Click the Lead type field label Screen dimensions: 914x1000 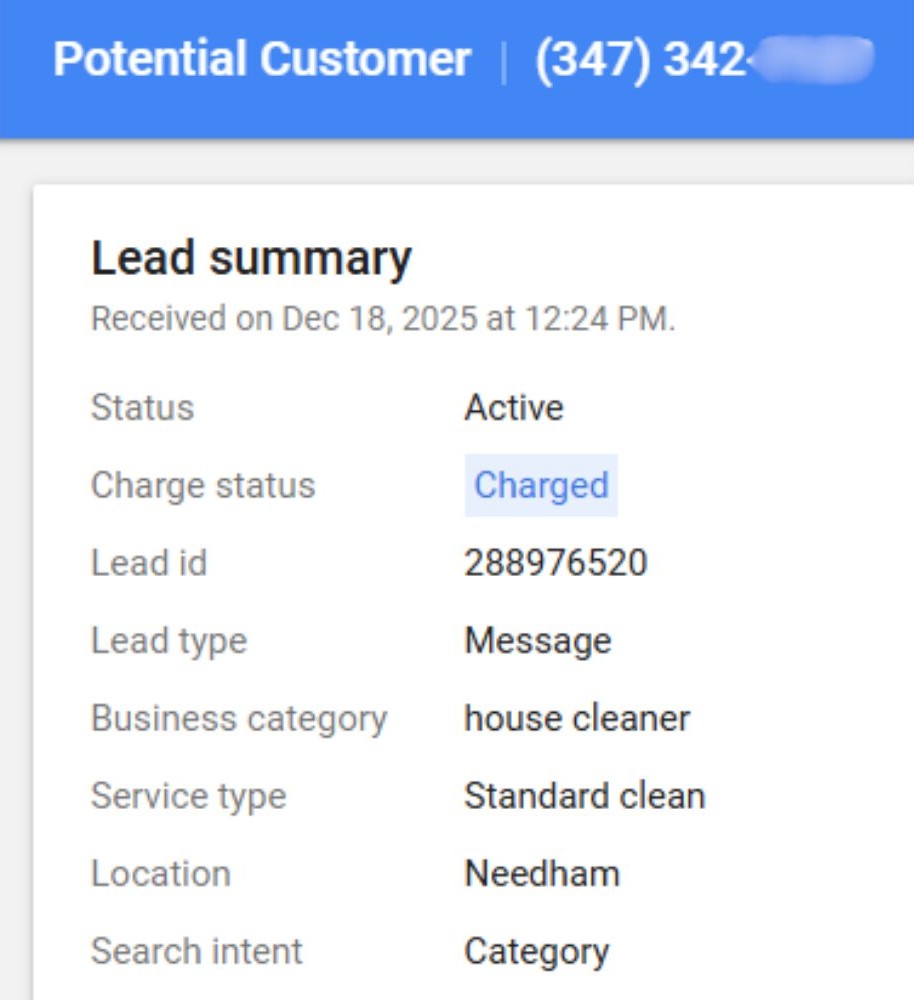coord(169,641)
